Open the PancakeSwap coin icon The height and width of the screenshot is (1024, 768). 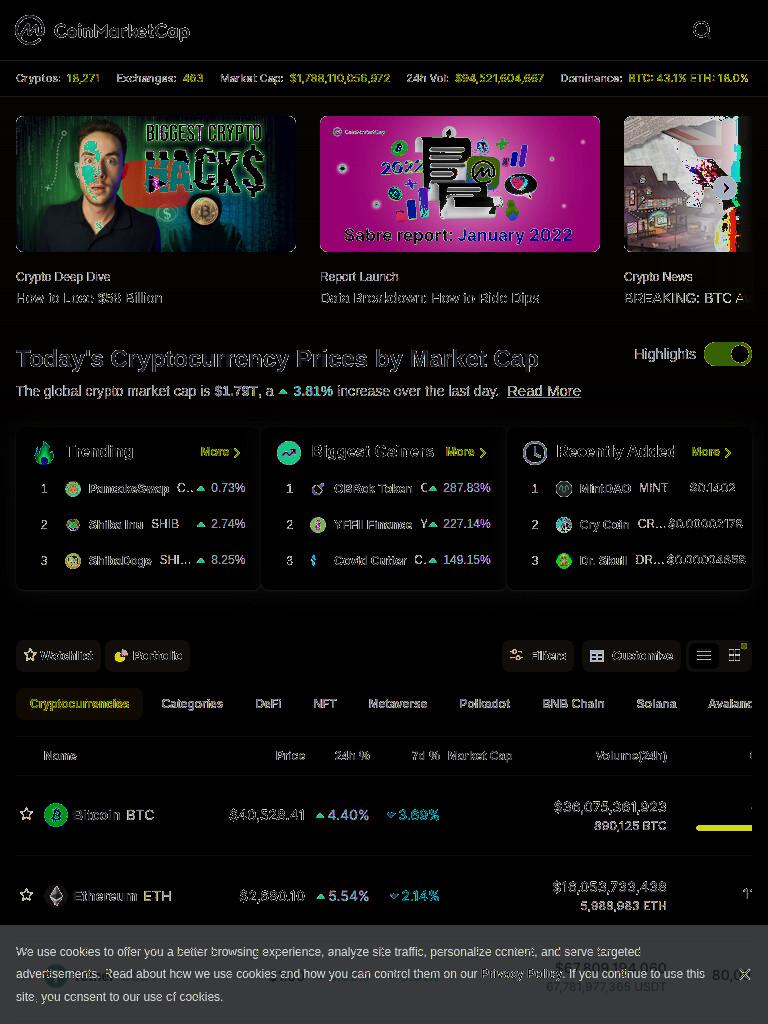73,488
